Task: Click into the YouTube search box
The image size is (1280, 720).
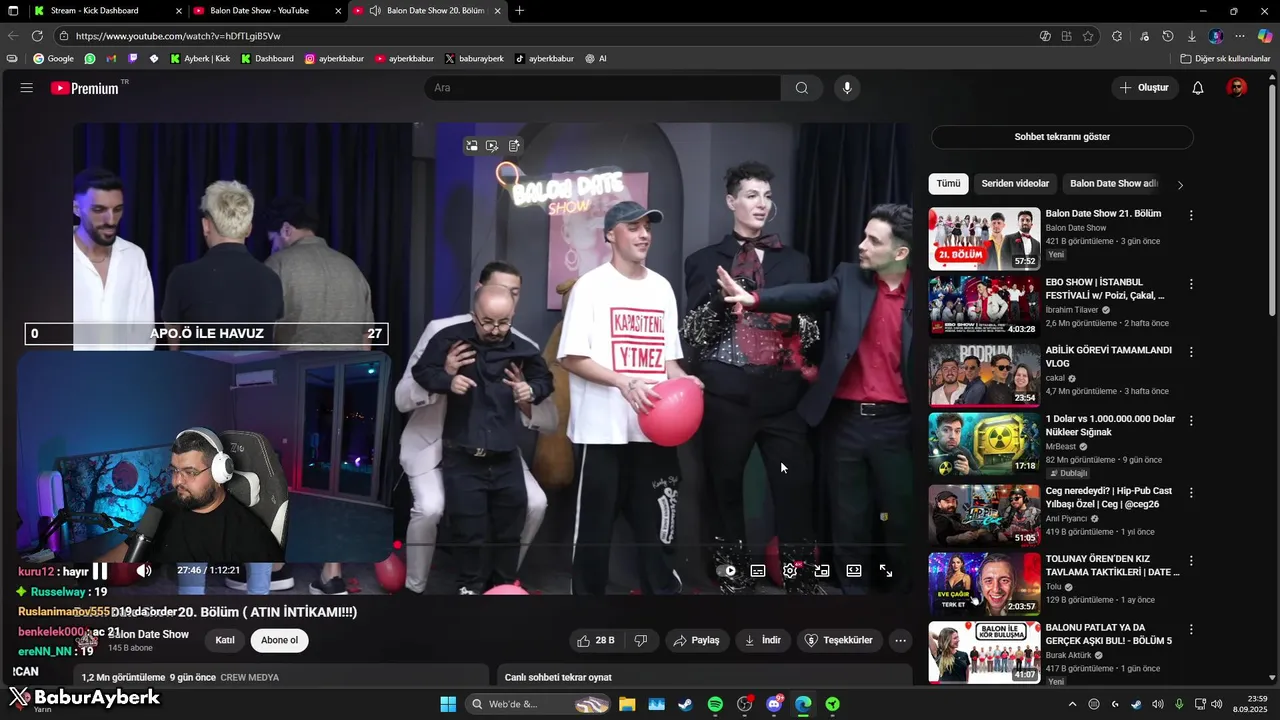Action: coord(603,88)
